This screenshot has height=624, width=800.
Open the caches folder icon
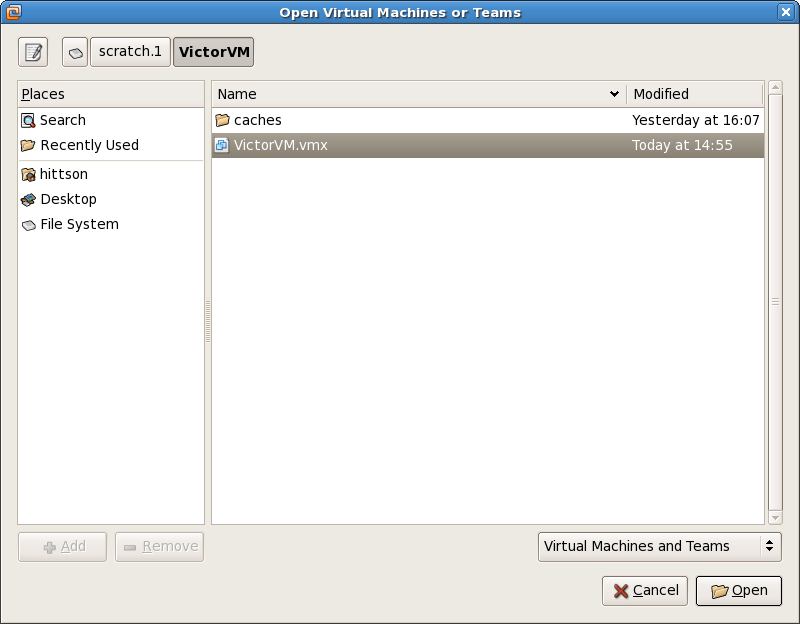[222, 119]
